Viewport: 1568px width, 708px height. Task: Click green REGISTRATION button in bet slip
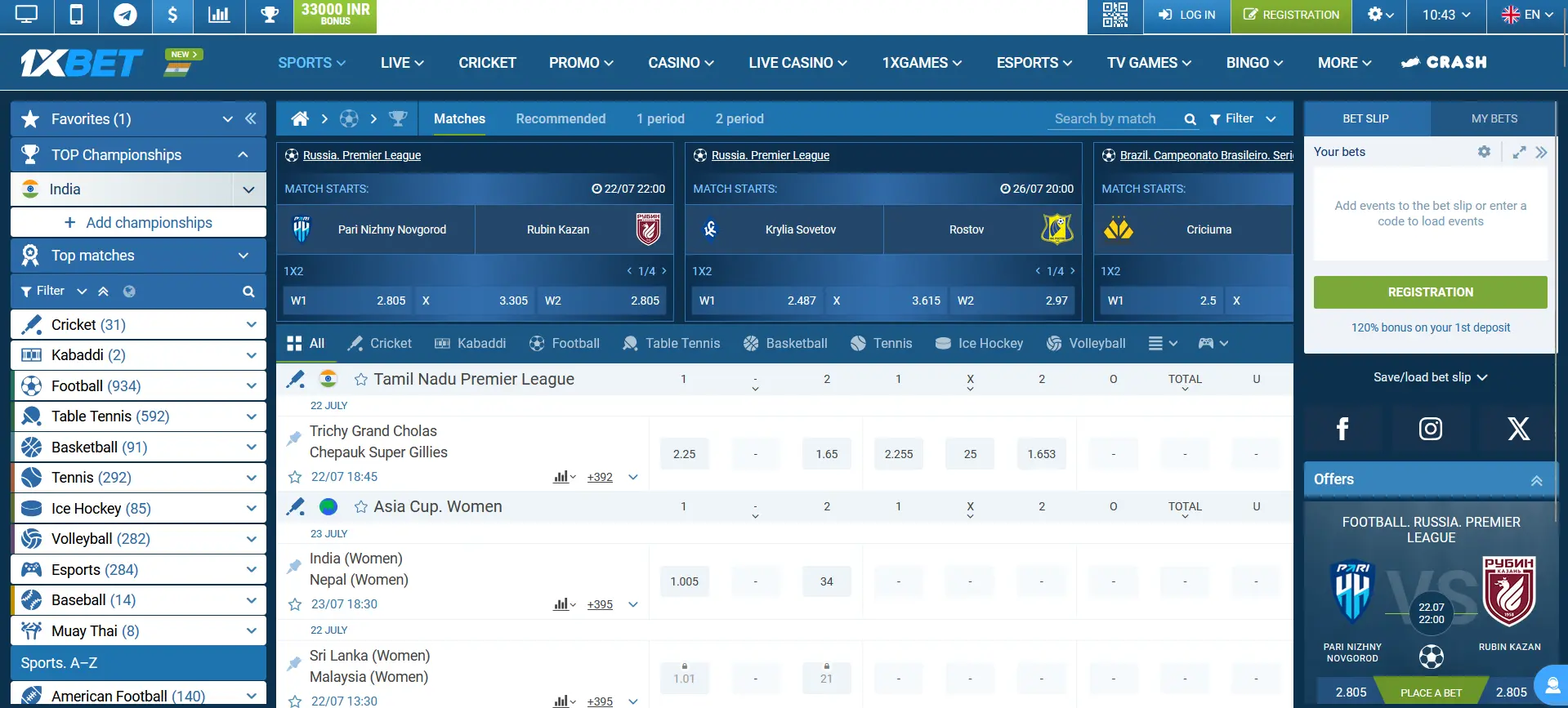(x=1430, y=292)
